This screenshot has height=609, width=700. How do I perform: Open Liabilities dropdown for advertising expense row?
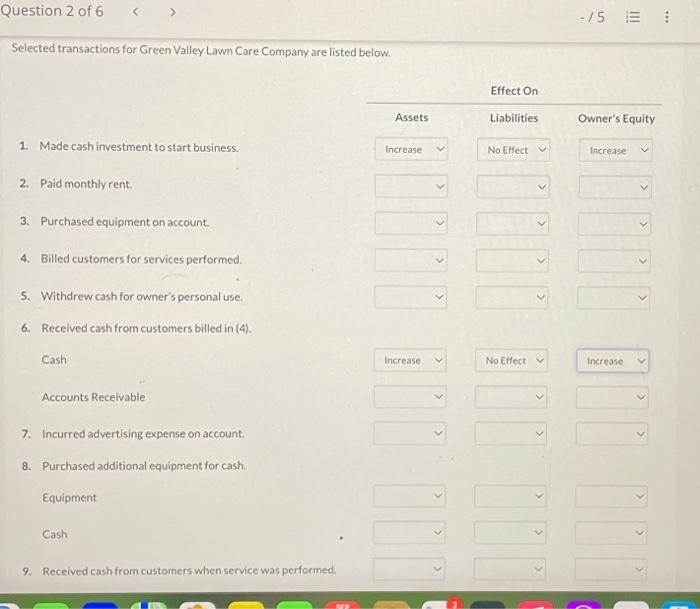tap(511, 434)
